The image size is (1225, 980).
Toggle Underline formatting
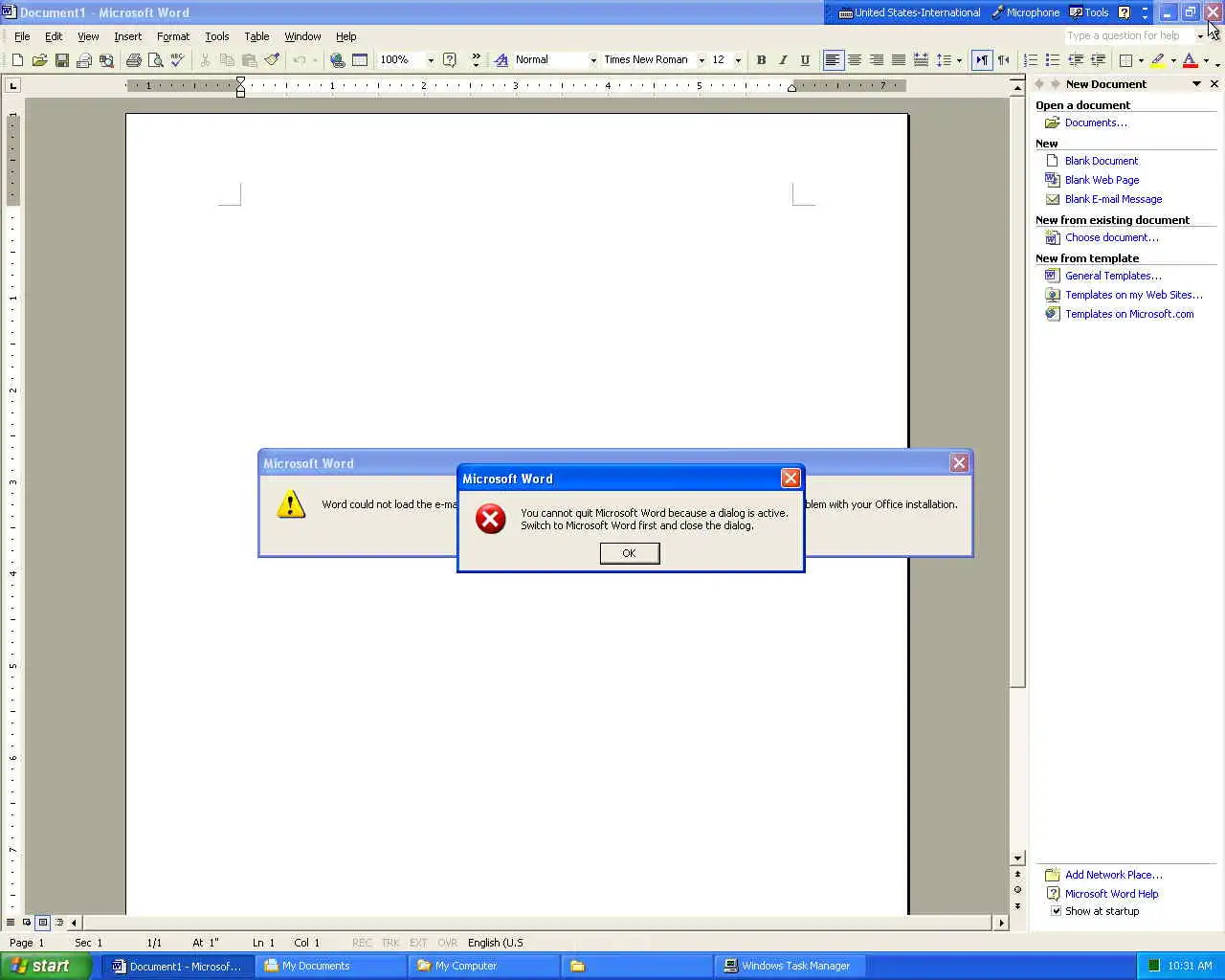[805, 60]
